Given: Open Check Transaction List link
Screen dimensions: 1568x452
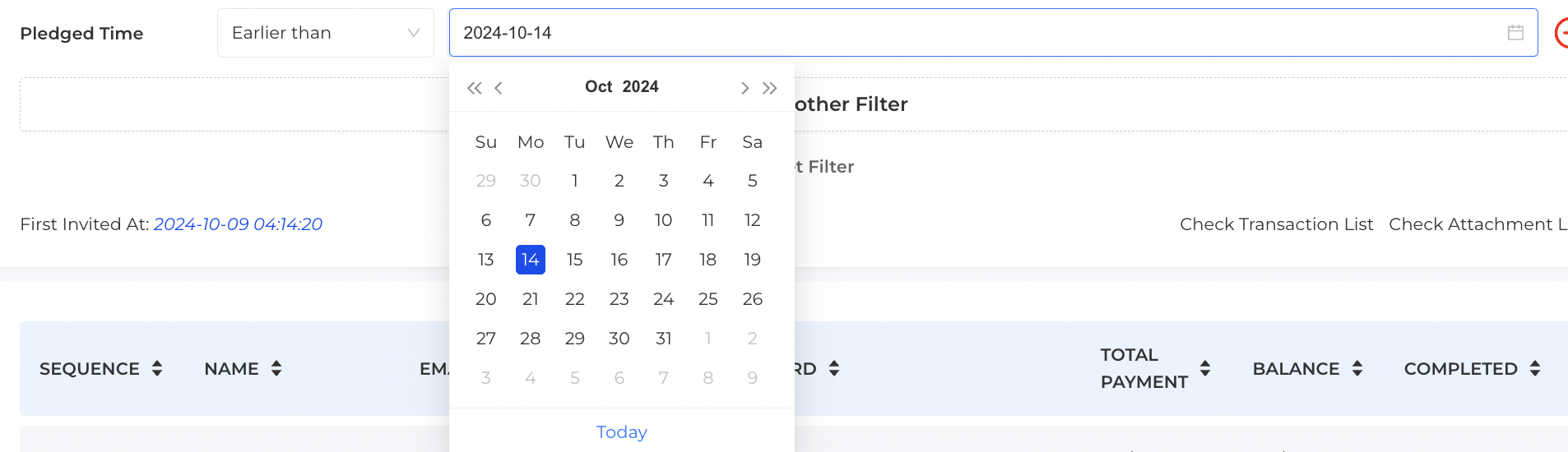Looking at the screenshot, I should coord(1276,224).
